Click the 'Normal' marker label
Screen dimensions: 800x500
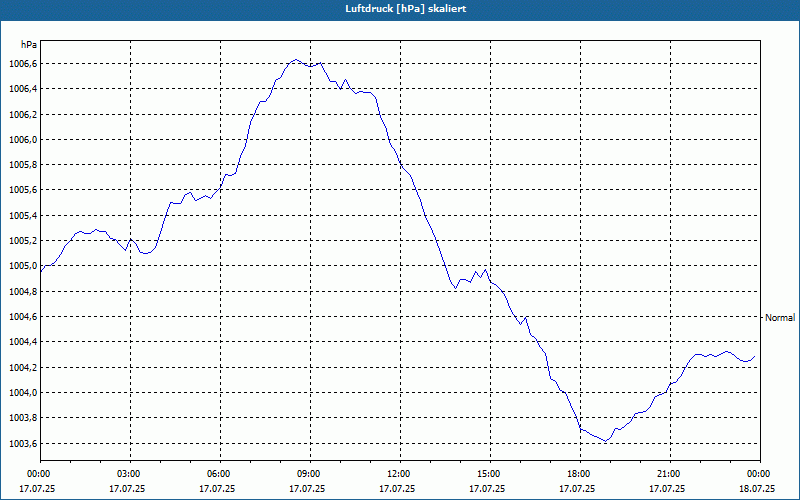coord(780,318)
